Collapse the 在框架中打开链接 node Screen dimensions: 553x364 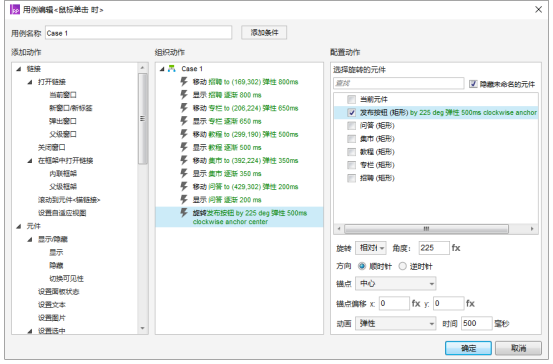30,160
